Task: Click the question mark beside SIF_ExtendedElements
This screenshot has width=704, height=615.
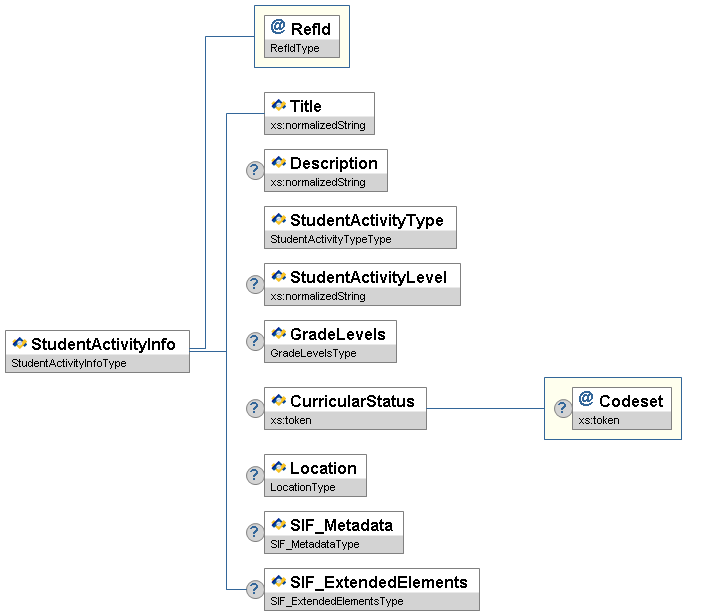Action: tap(255, 589)
